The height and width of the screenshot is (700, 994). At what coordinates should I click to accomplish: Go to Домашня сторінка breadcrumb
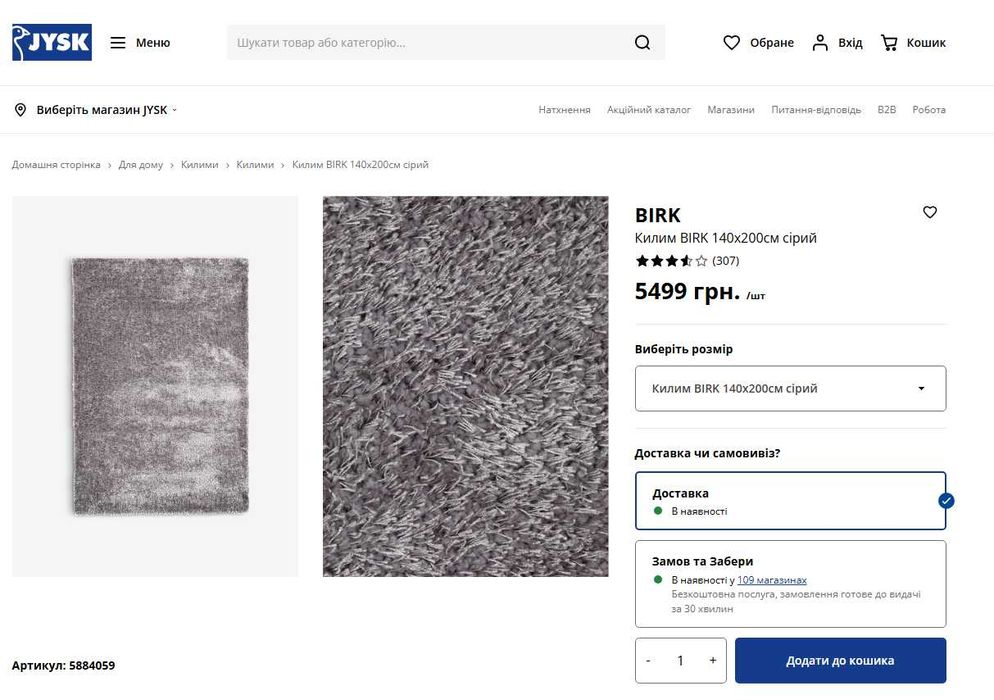[56, 165]
